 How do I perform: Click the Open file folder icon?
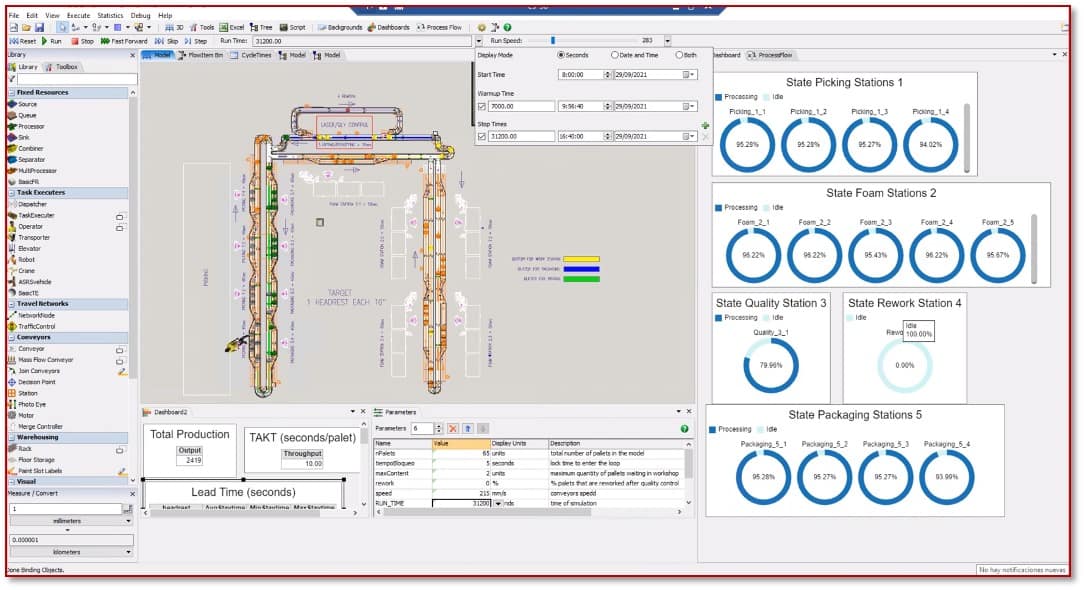click(x=26, y=28)
